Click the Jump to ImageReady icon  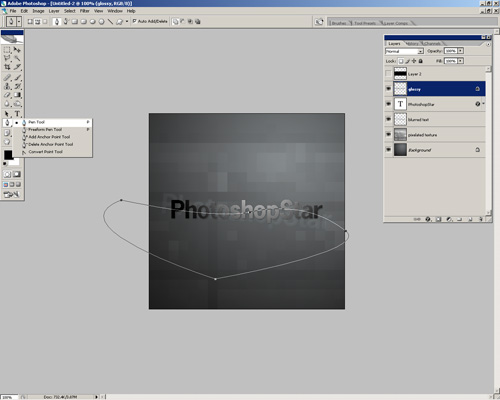coord(11,194)
